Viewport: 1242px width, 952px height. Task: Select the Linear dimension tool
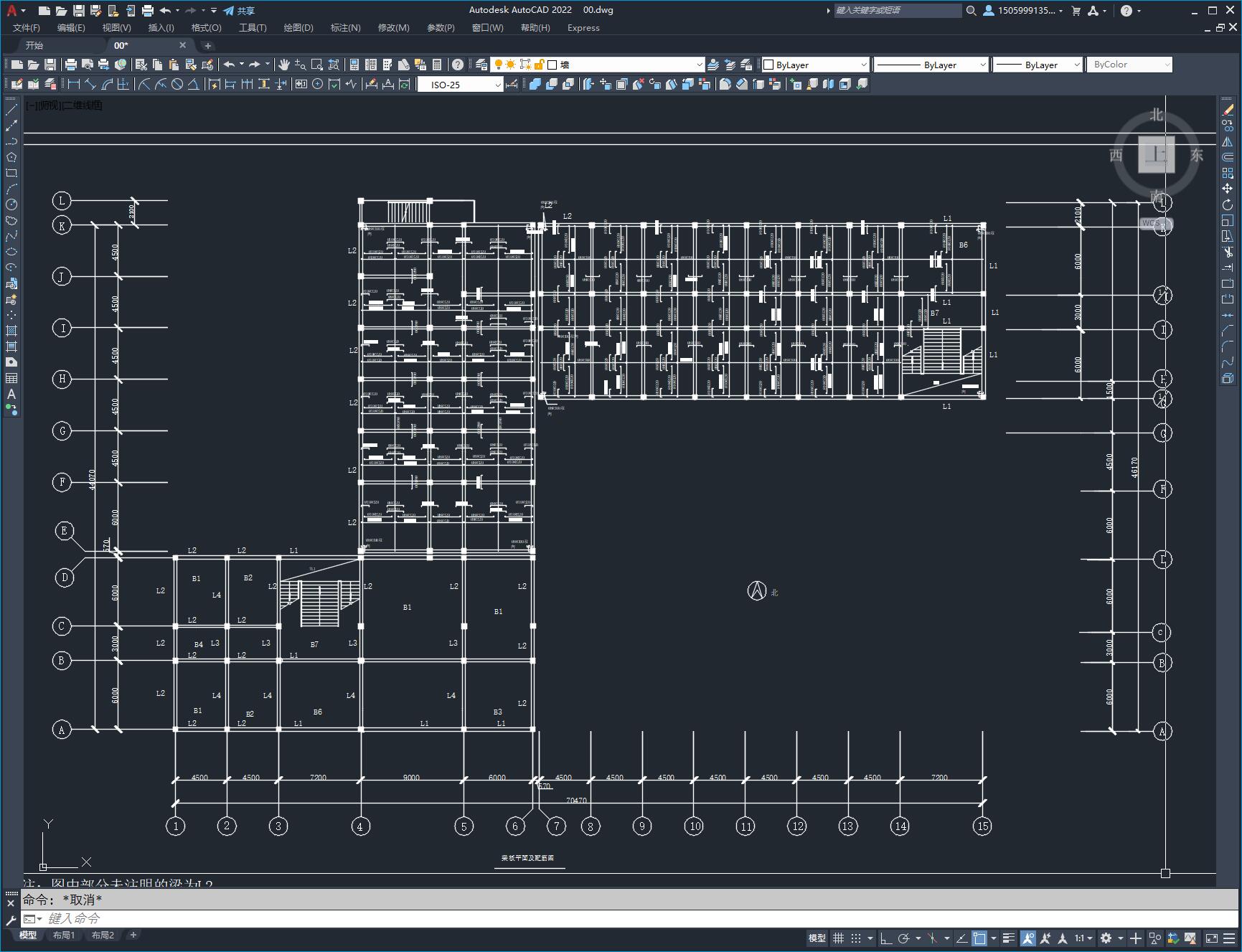pos(74,85)
